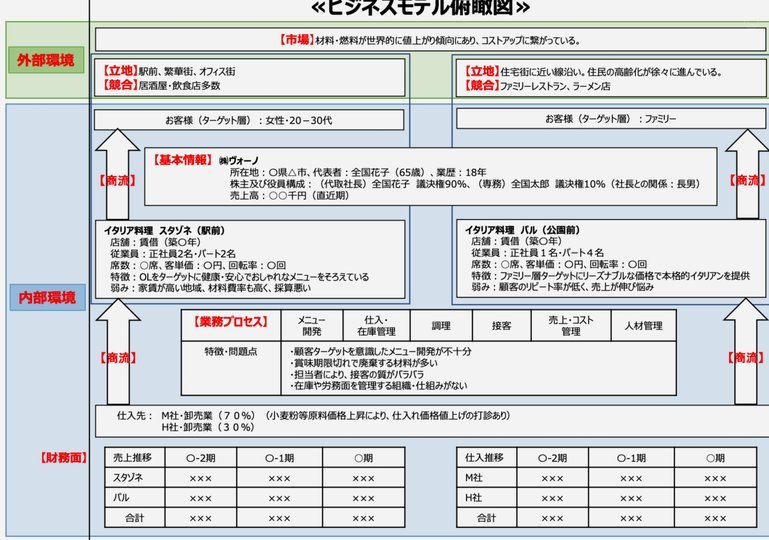Click 'スタゾネ' row label in sales table
Viewport: 769px width, 540px height.
coord(135,477)
